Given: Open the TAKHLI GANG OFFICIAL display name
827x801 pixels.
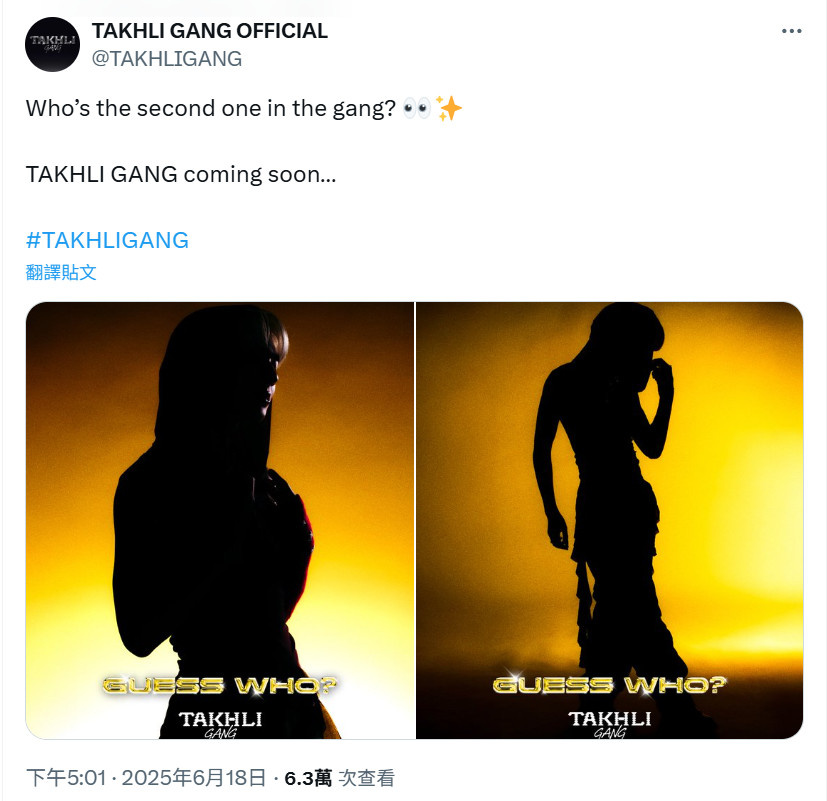Looking at the screenshot, I should click(209, 31).
